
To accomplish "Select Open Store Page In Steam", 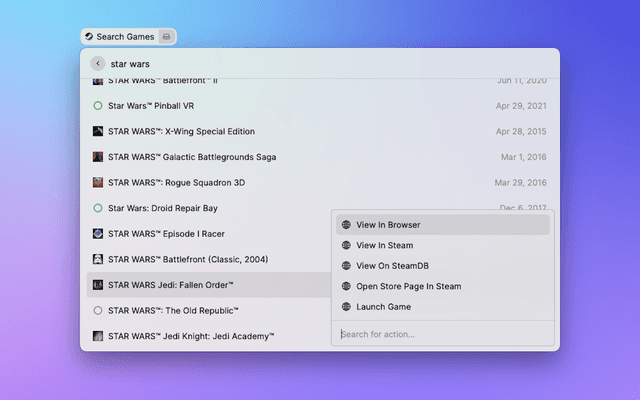I will tap(408, 286).
